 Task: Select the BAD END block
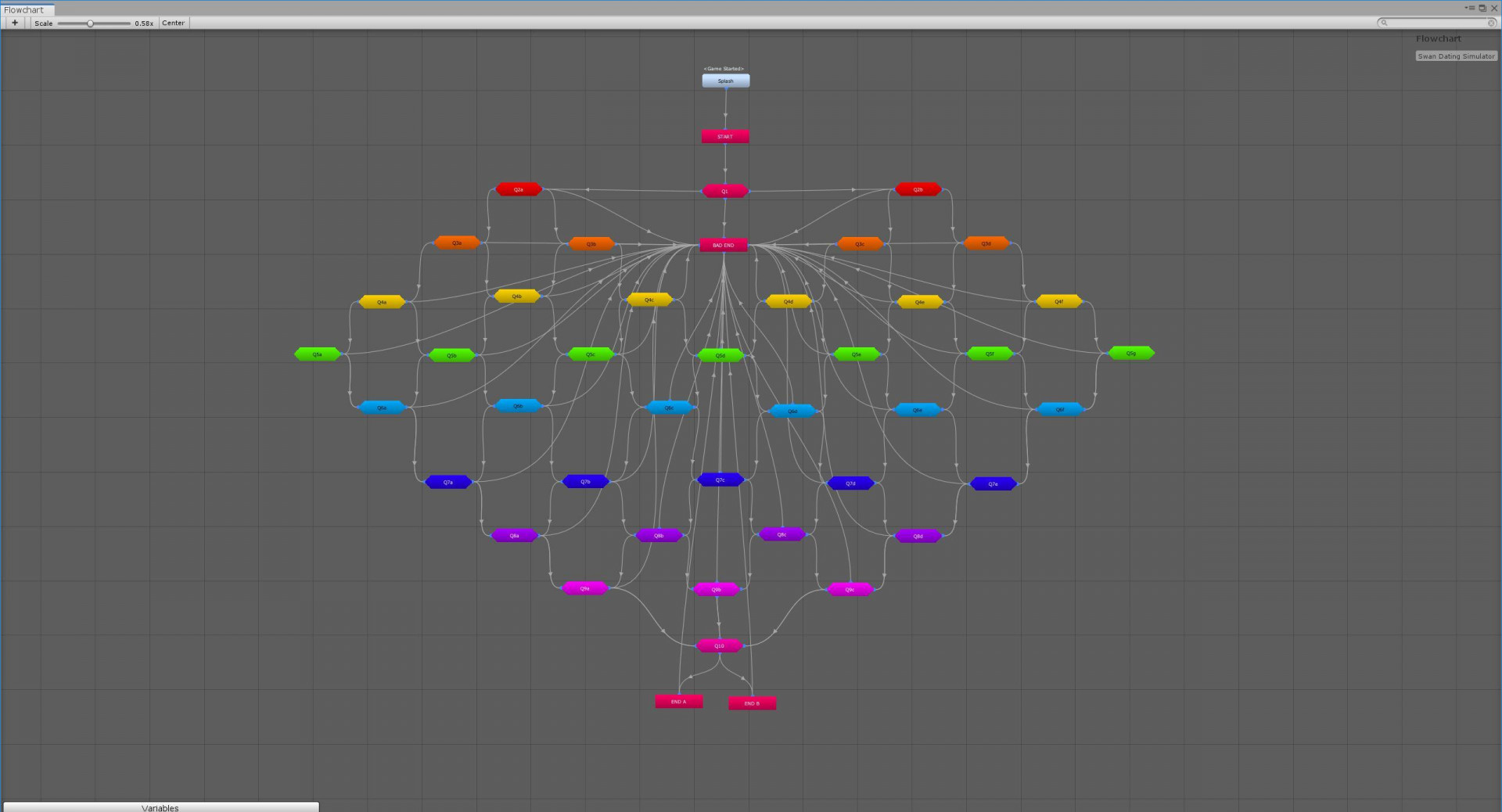(x=724, y=245)
